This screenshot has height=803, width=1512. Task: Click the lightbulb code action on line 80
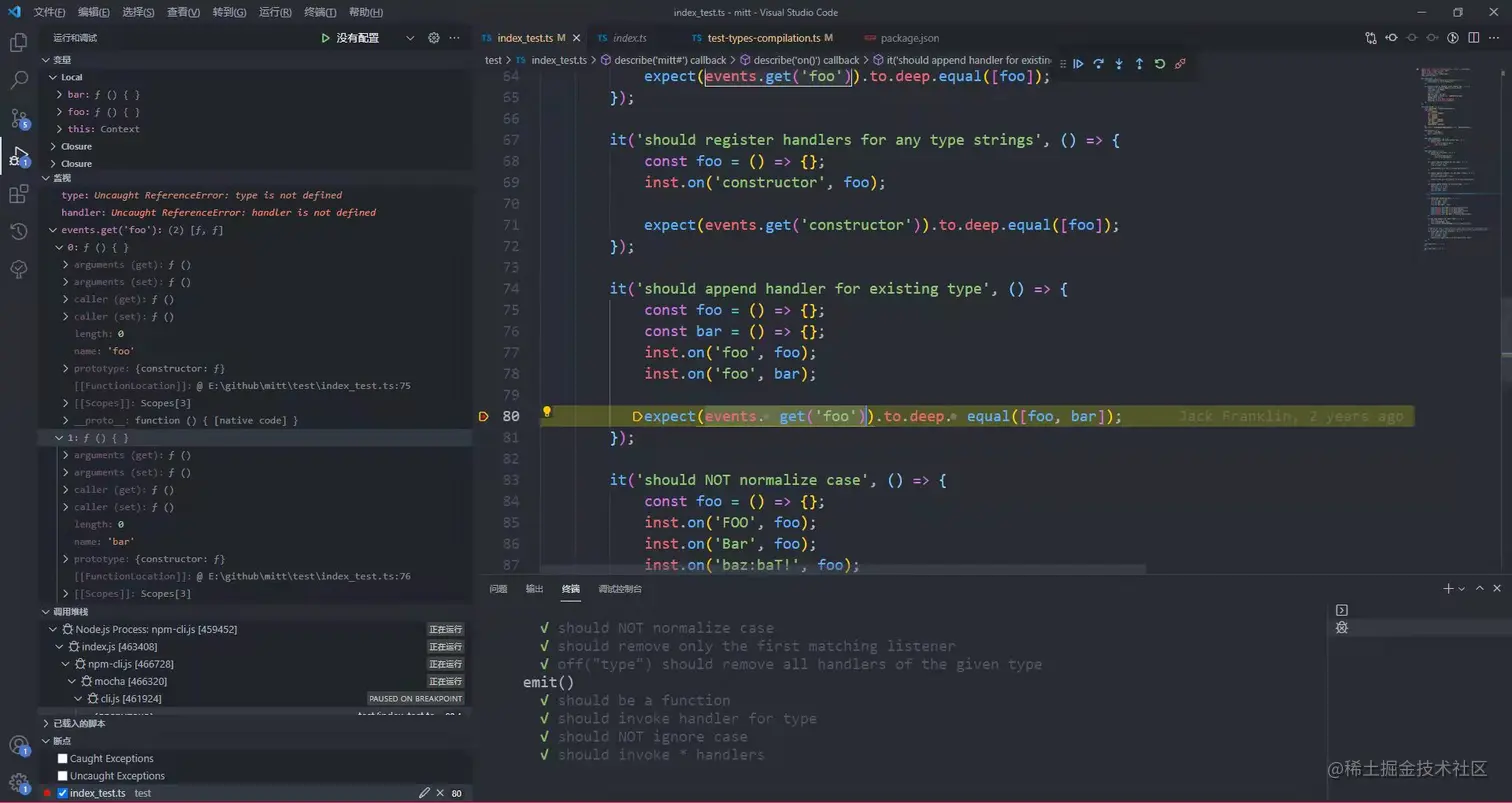pos(547,412)
